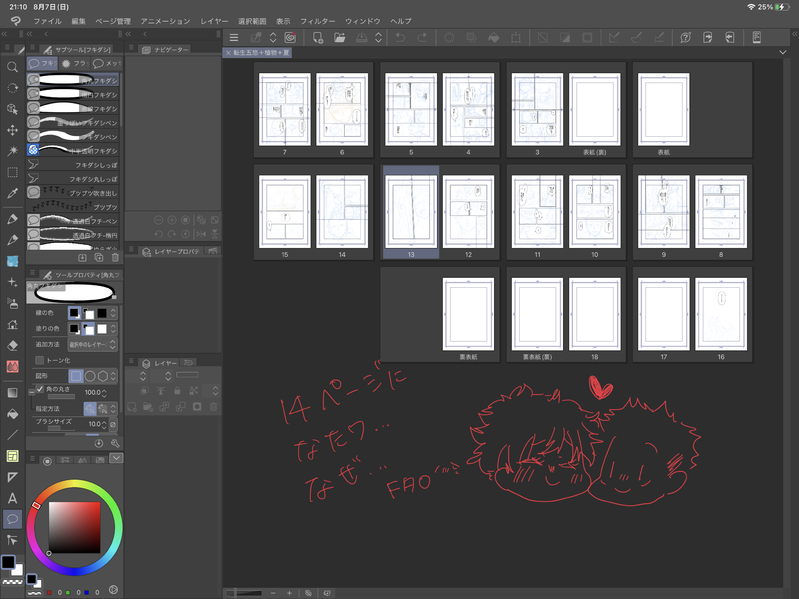Delete sub tool with trash icon

115,258
